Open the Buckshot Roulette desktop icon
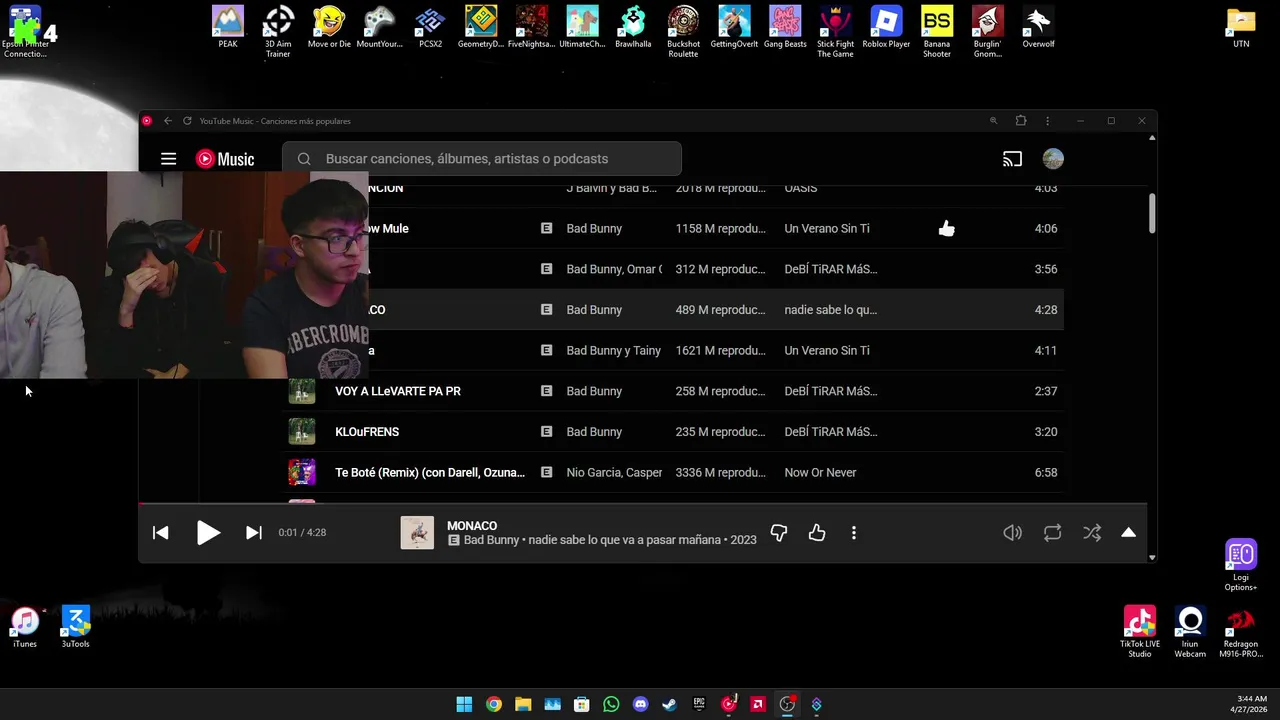1280x720 pixels. 684,32
